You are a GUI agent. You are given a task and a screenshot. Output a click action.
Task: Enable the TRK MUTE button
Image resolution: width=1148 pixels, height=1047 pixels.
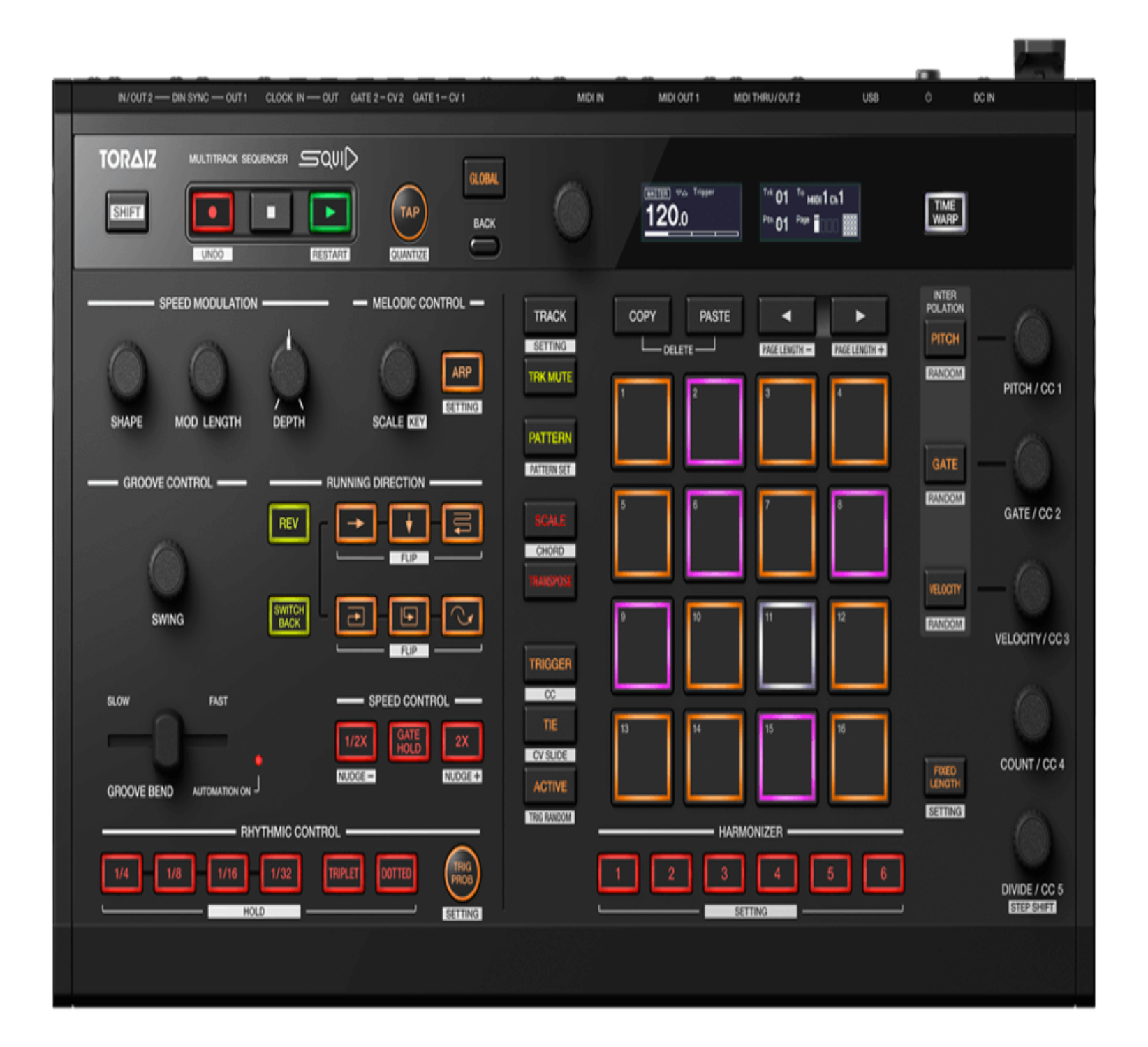(550, 377)
